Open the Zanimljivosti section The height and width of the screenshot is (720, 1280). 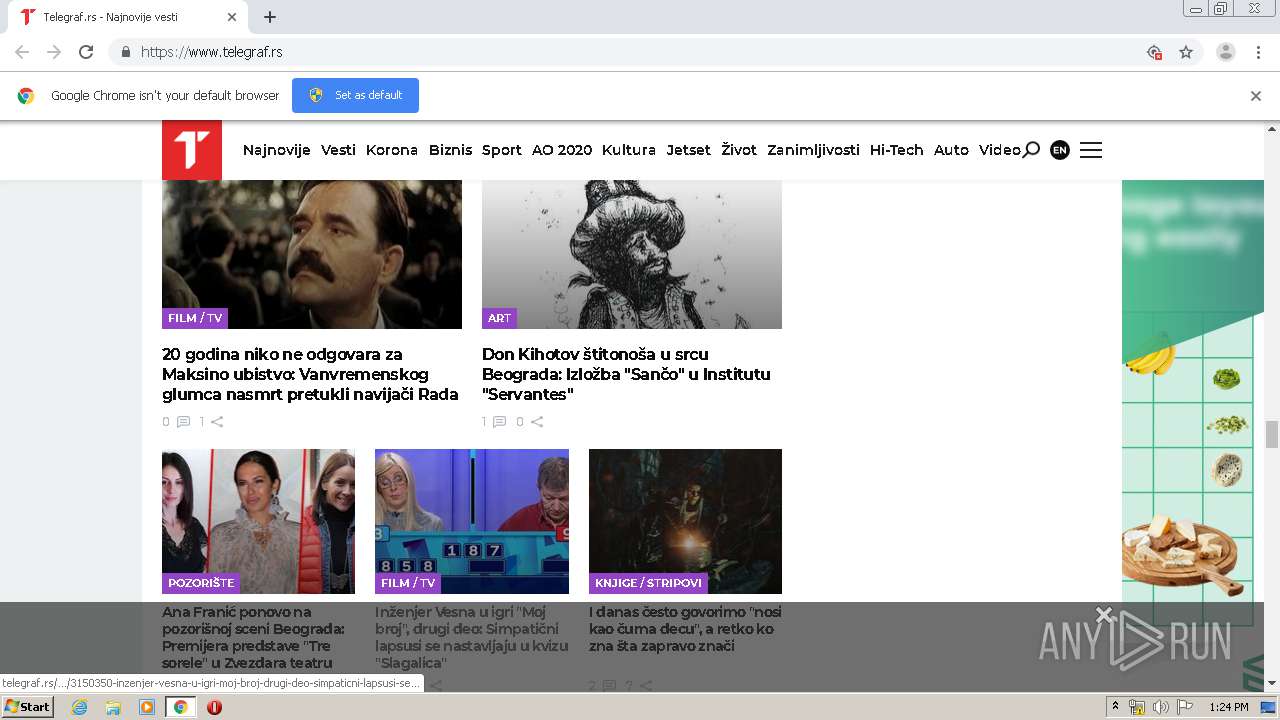click(813, 150)
